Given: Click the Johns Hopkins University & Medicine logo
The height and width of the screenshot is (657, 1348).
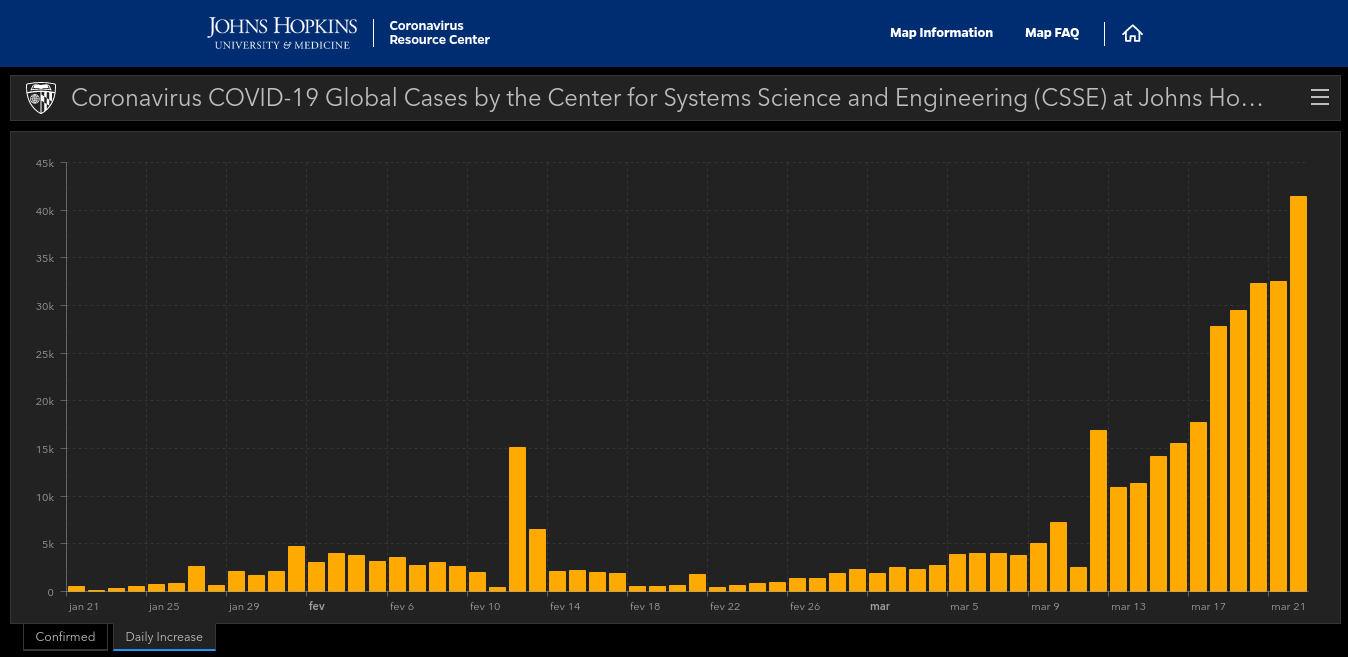Looking at the screenshot, I should [x=282, y=33].
